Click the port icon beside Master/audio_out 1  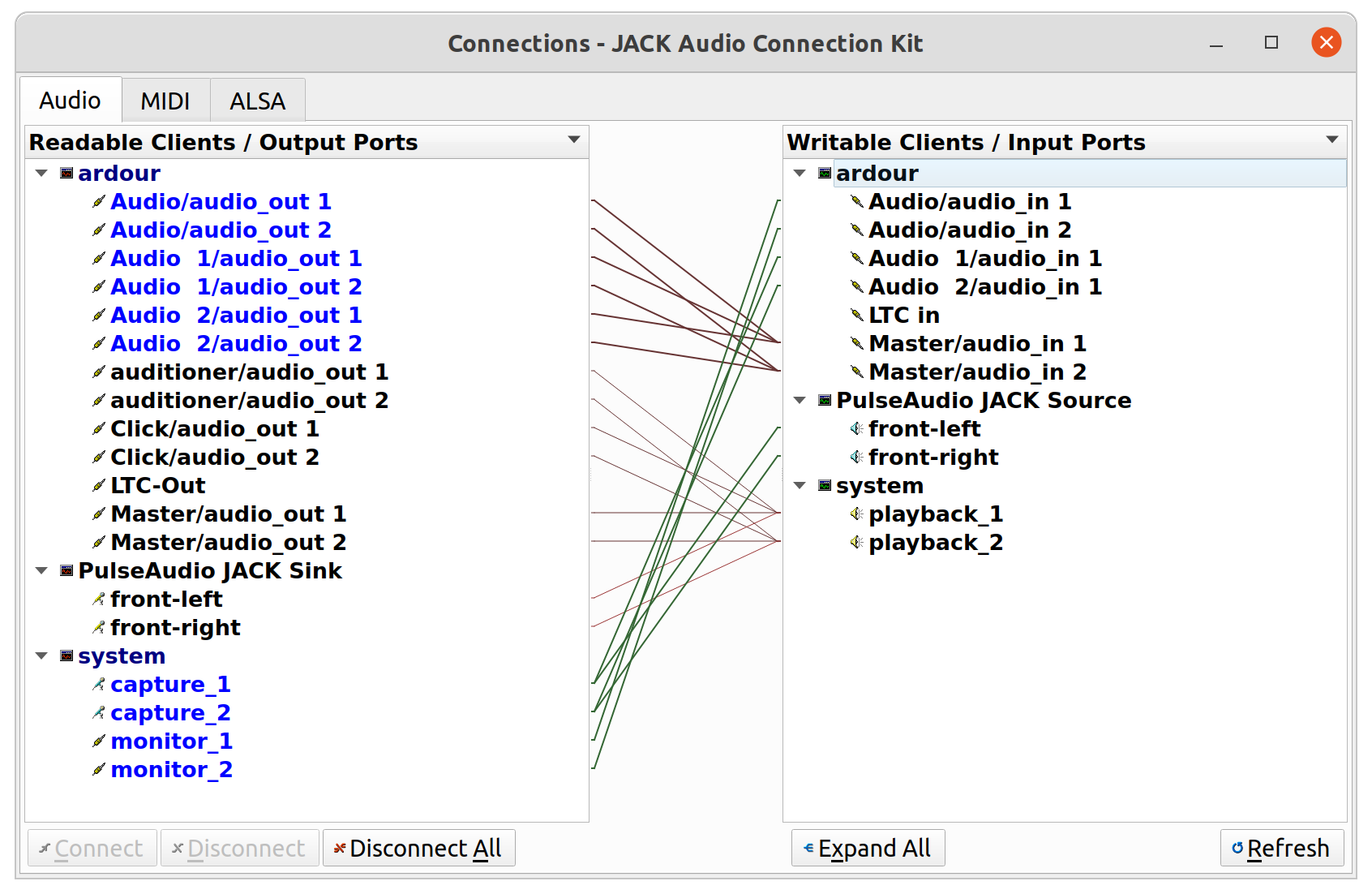(99, 514)
